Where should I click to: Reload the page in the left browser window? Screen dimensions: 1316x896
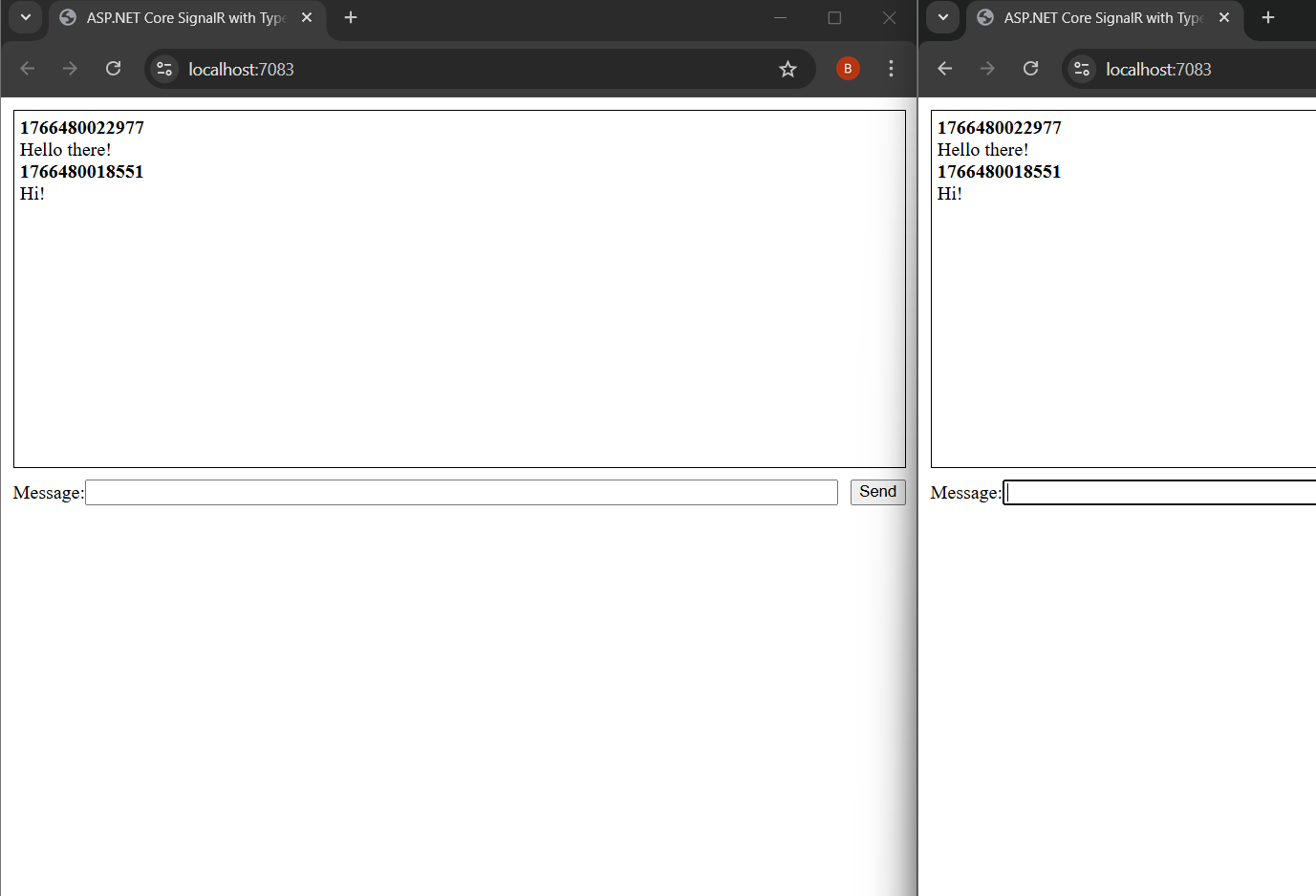point(113,68)
